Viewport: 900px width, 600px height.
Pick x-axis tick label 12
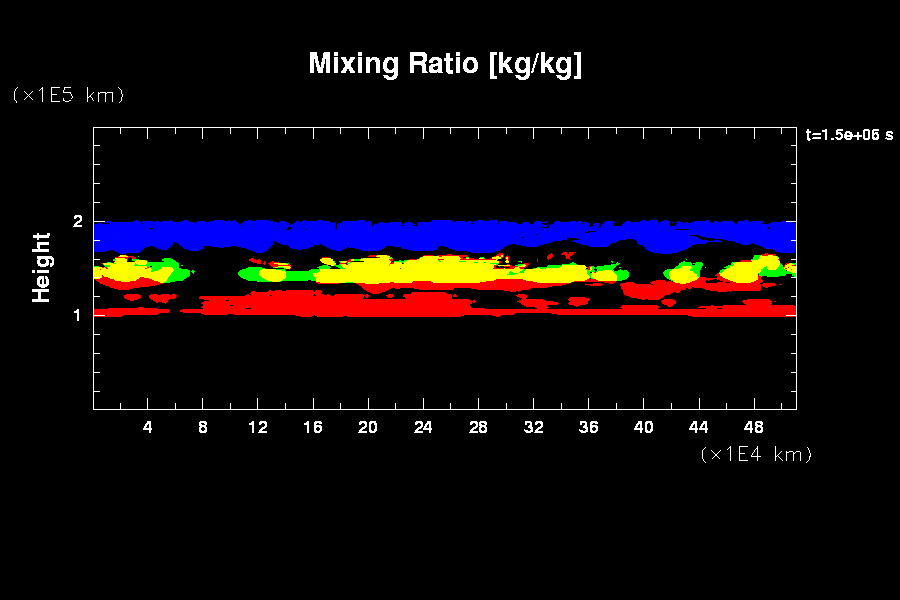tap(258, 427)
